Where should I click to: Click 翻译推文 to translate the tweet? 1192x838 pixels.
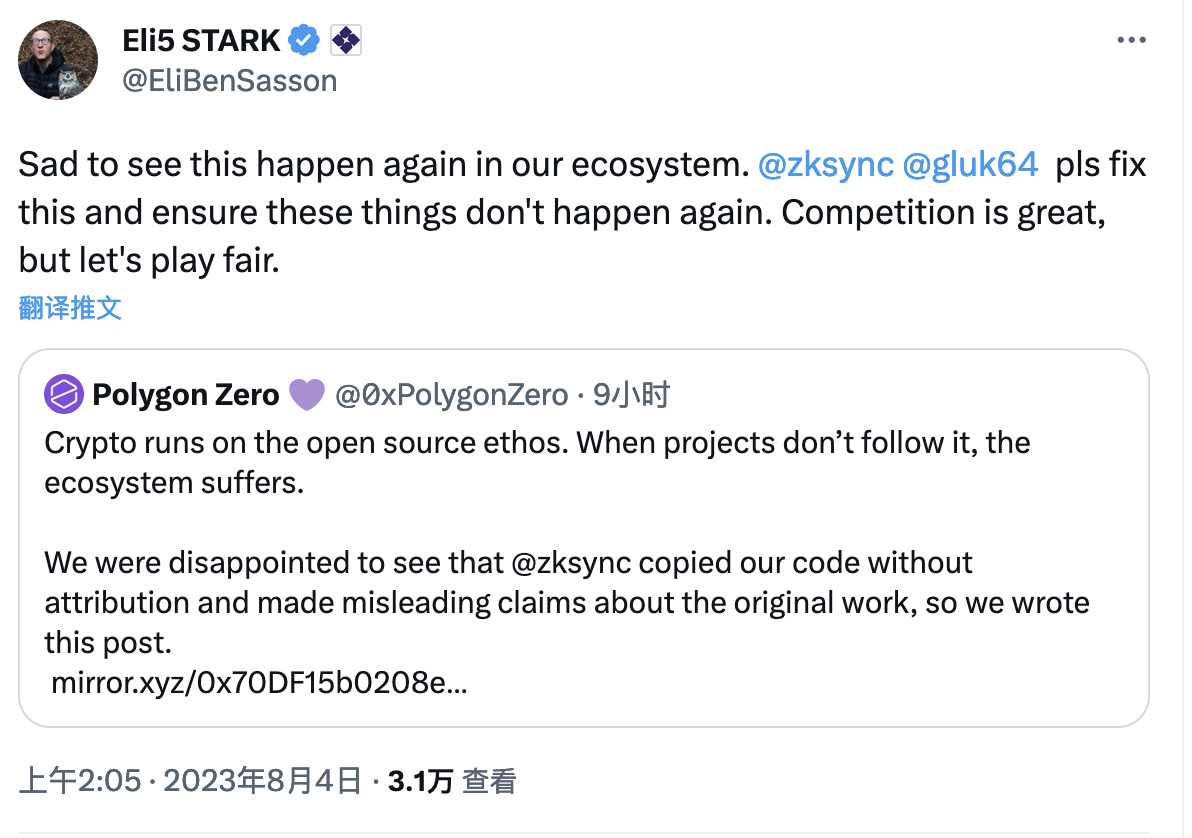tap(70, 308)
